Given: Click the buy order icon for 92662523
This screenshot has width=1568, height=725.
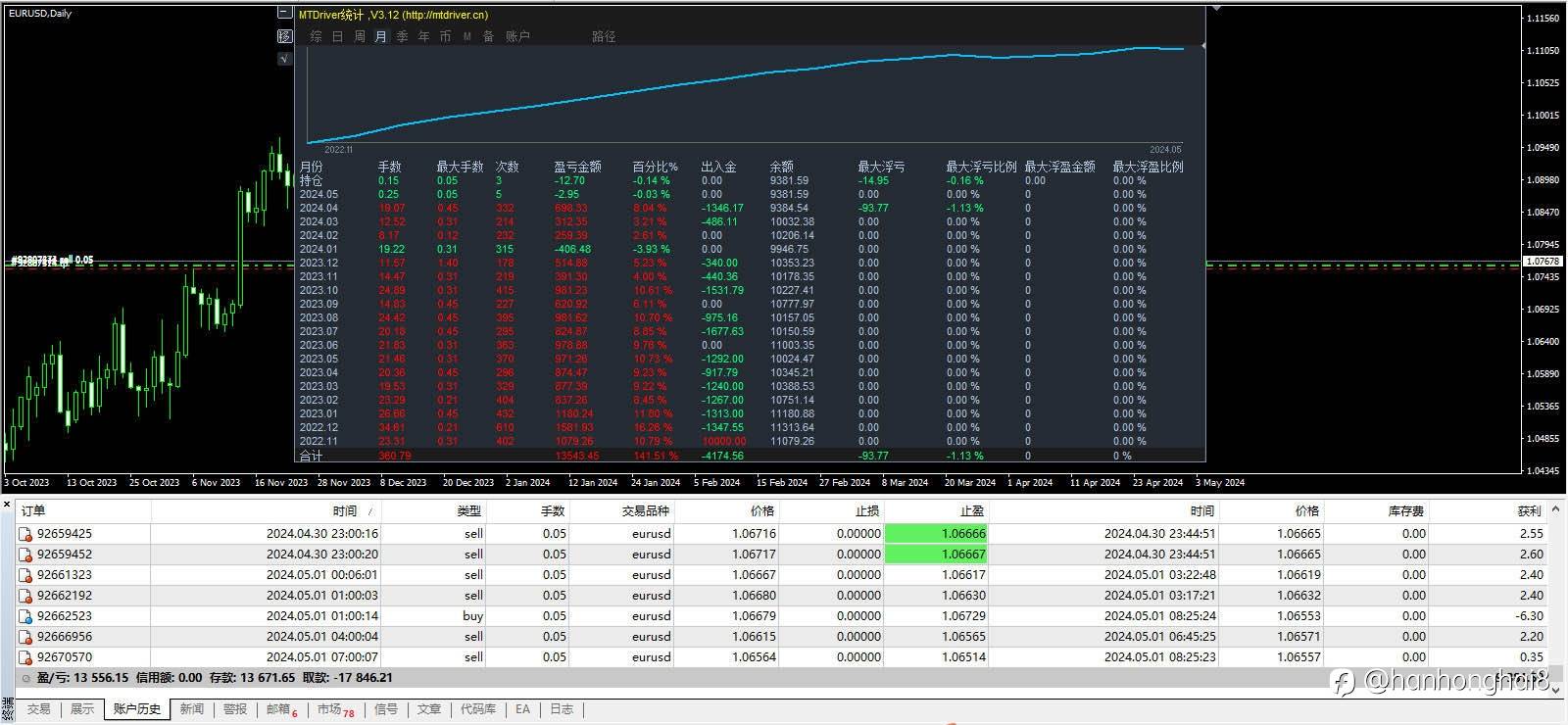Looking at the screenshot, I should 26,616.
